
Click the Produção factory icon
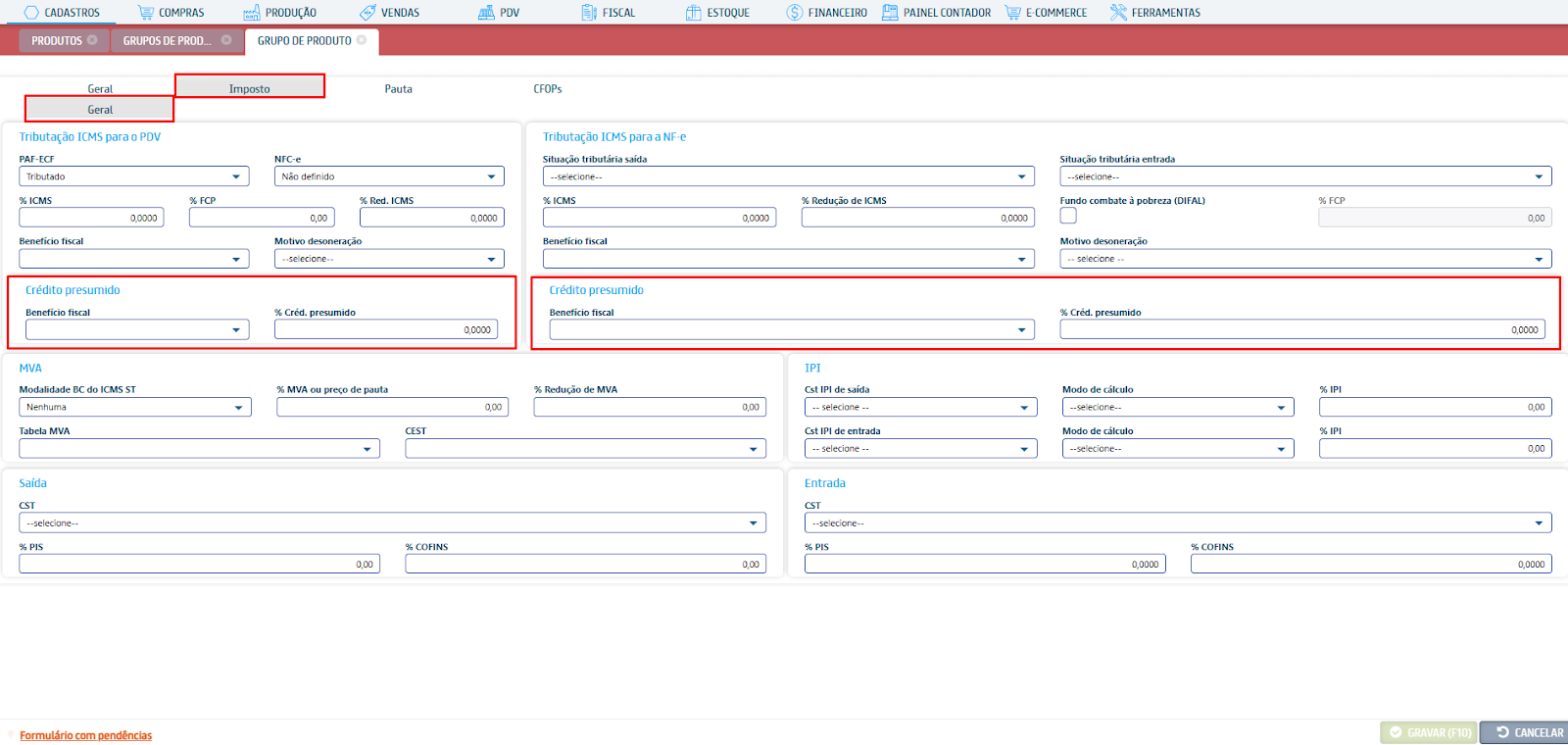click(252, 13)
